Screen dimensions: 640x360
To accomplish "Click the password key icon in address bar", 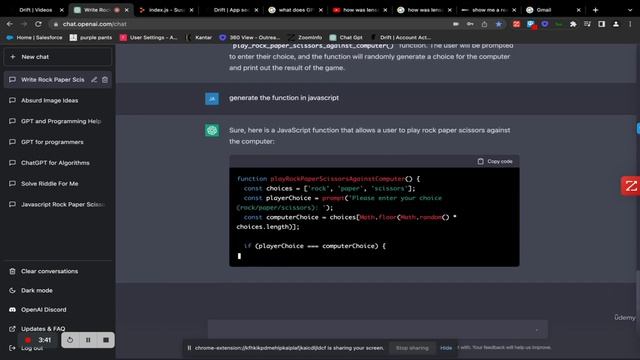I will point(470,24).
